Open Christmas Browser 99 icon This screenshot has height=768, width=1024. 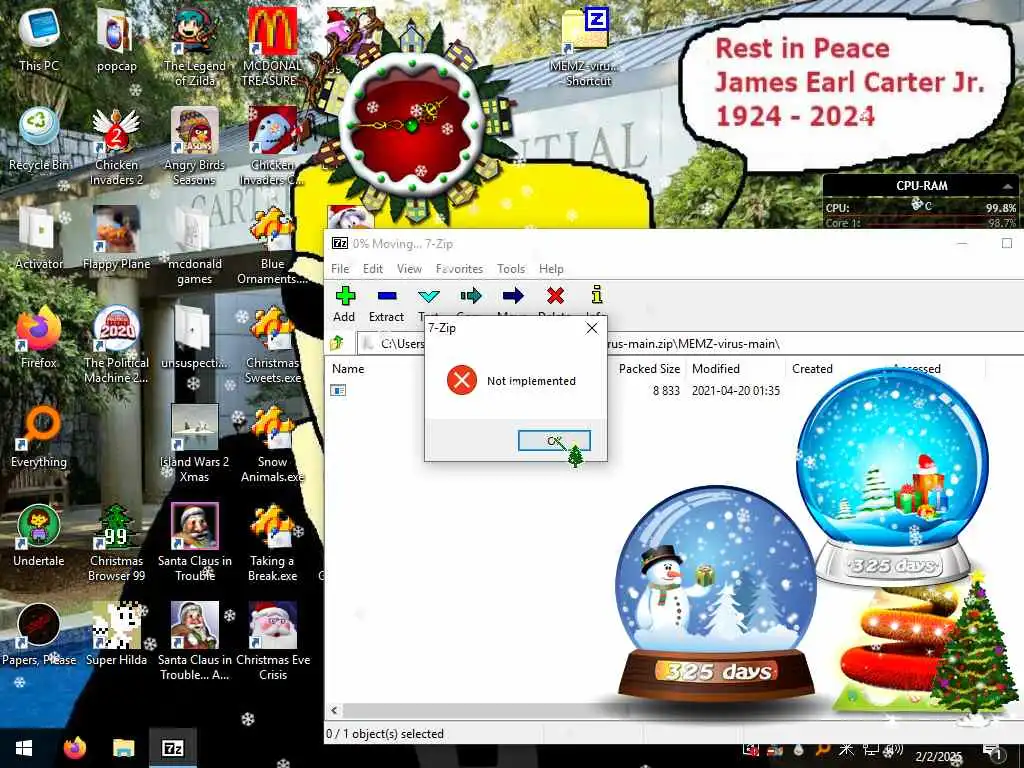pos(116,543)
